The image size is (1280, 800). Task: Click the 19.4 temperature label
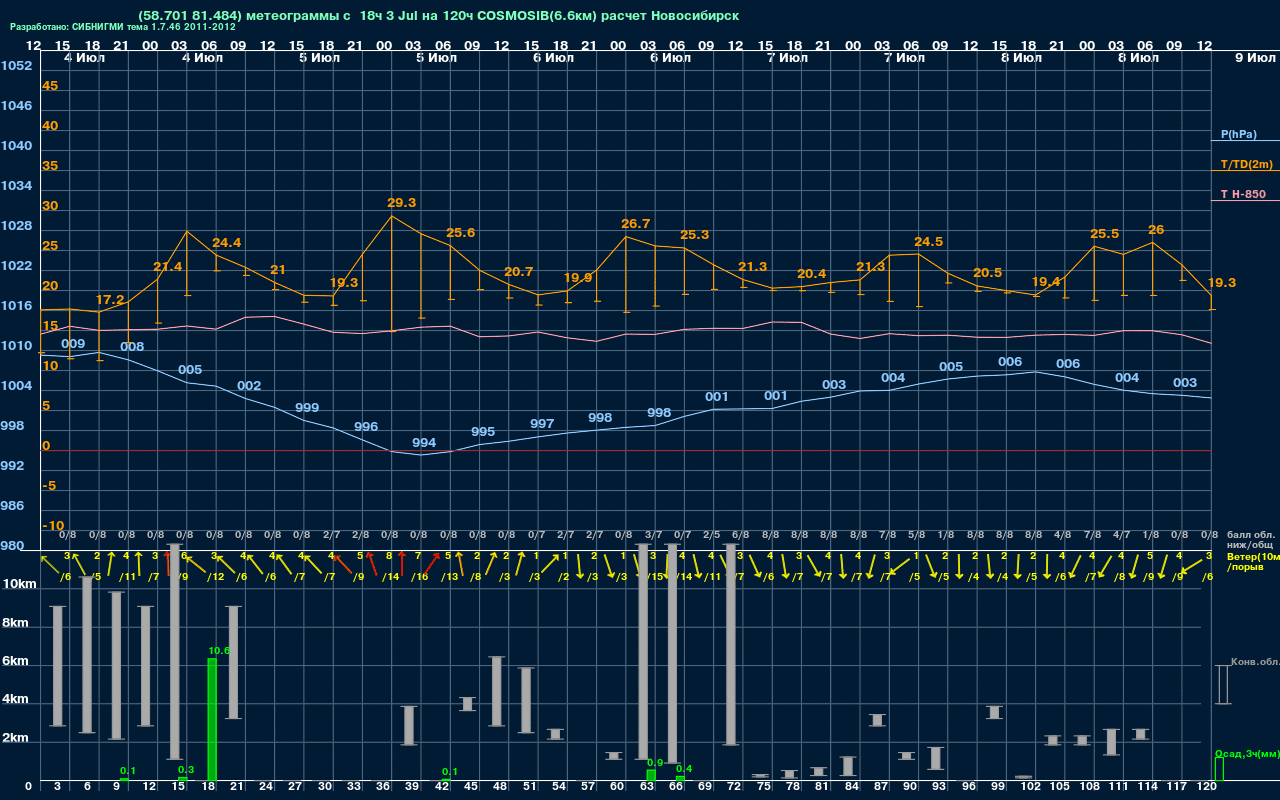(x=1045, y=282)
